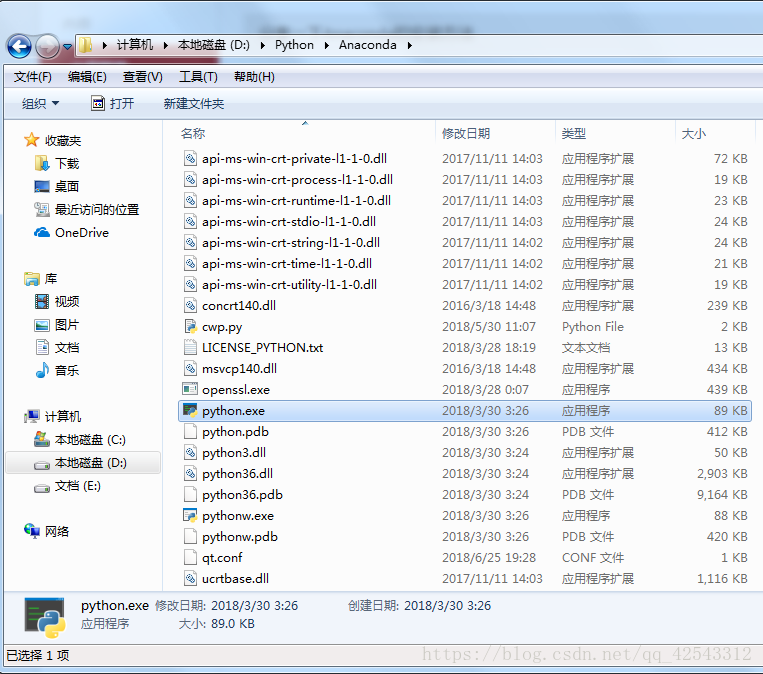Sort by the 类型 column header

pyautogui.click(x=574, y=133)
